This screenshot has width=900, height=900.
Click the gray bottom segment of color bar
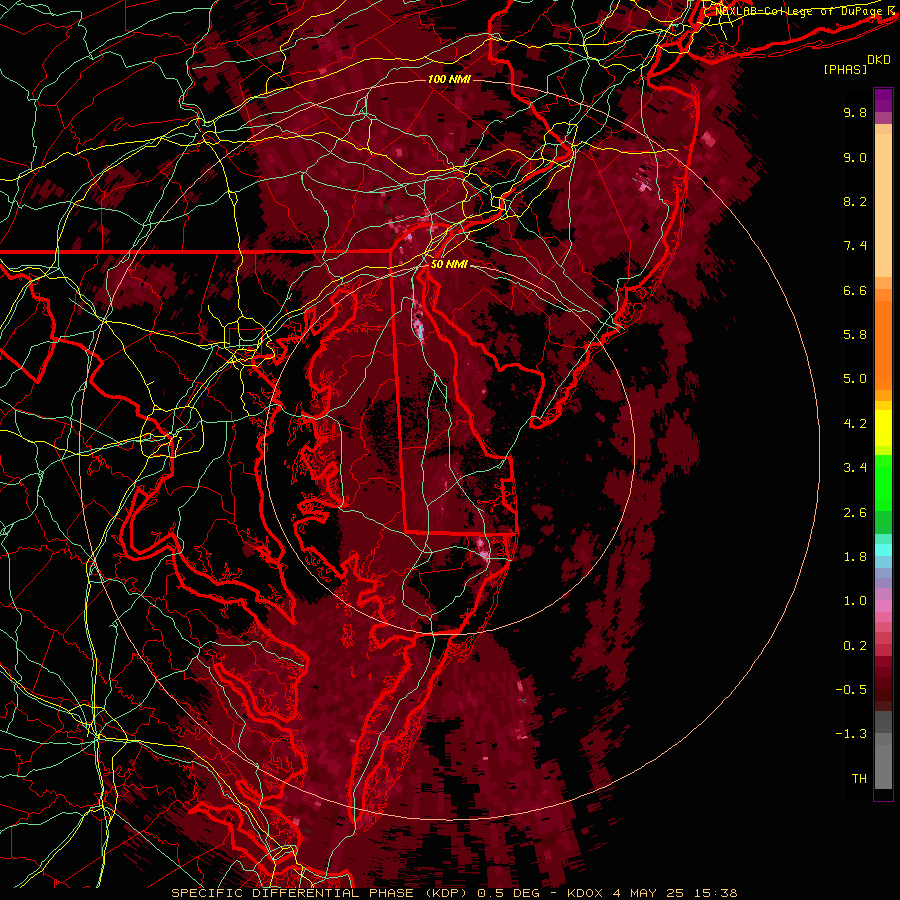883,751
